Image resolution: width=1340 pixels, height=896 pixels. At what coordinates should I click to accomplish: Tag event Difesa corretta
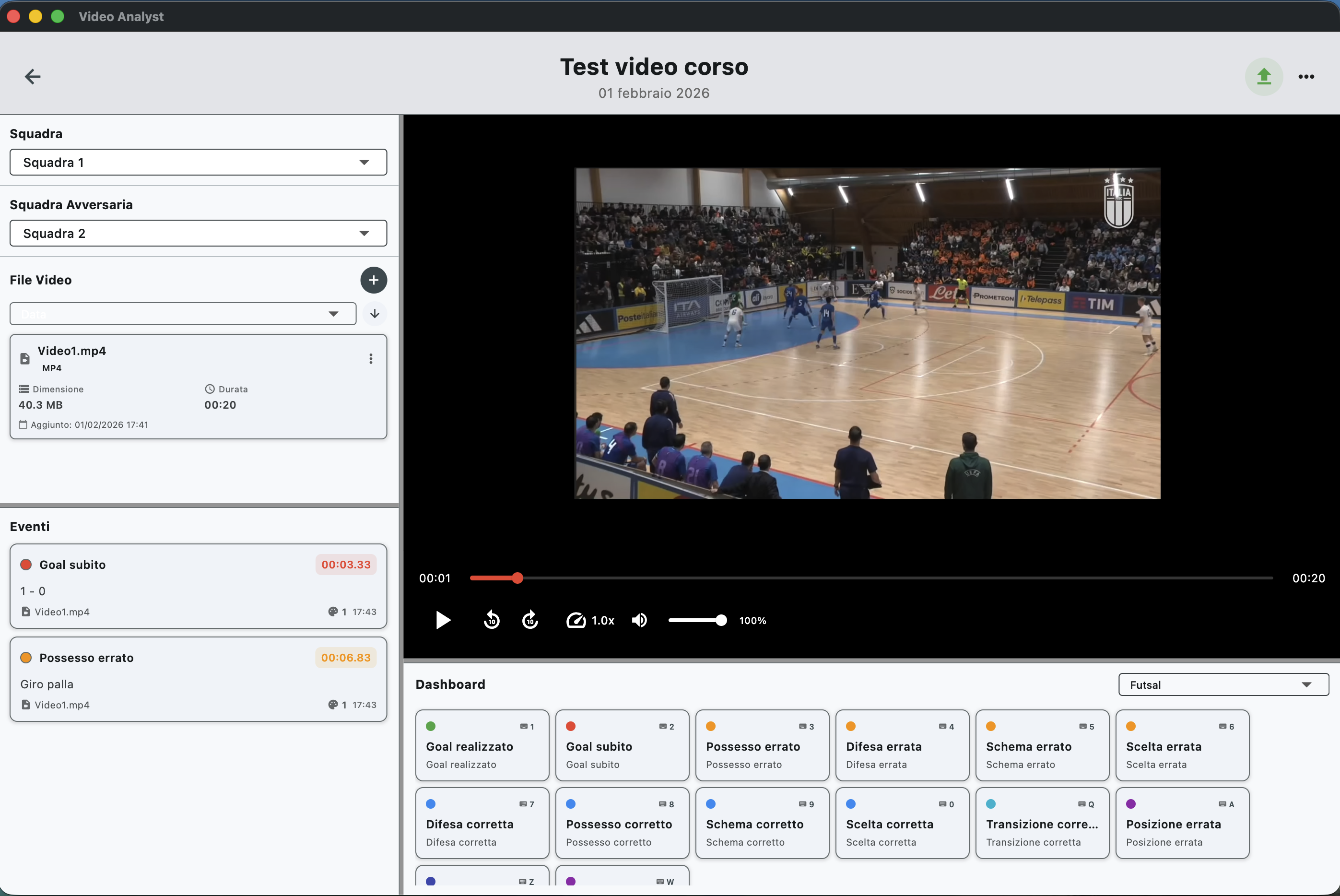[482, 823]
